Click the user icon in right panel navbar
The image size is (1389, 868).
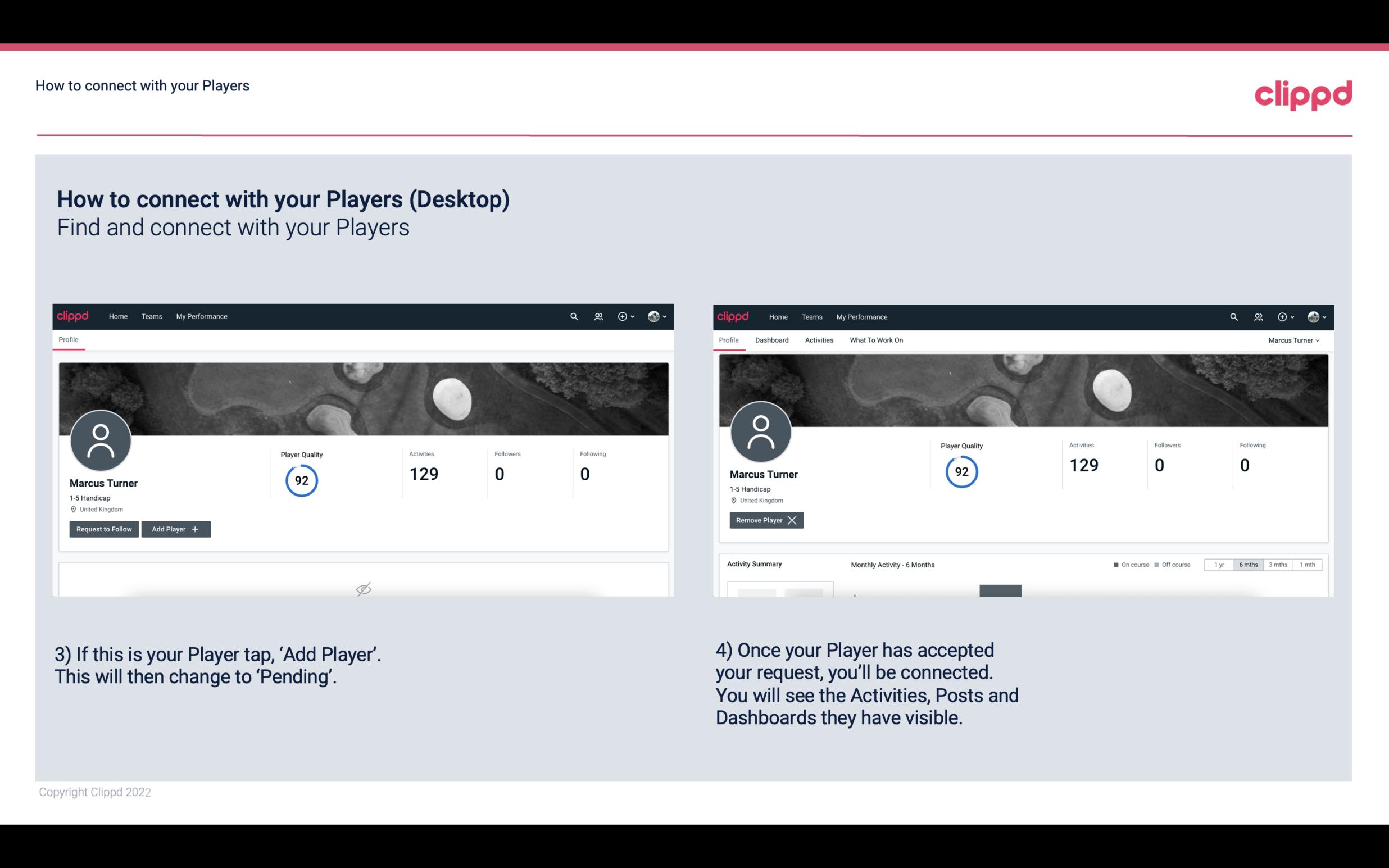[x=1257, y=317]
